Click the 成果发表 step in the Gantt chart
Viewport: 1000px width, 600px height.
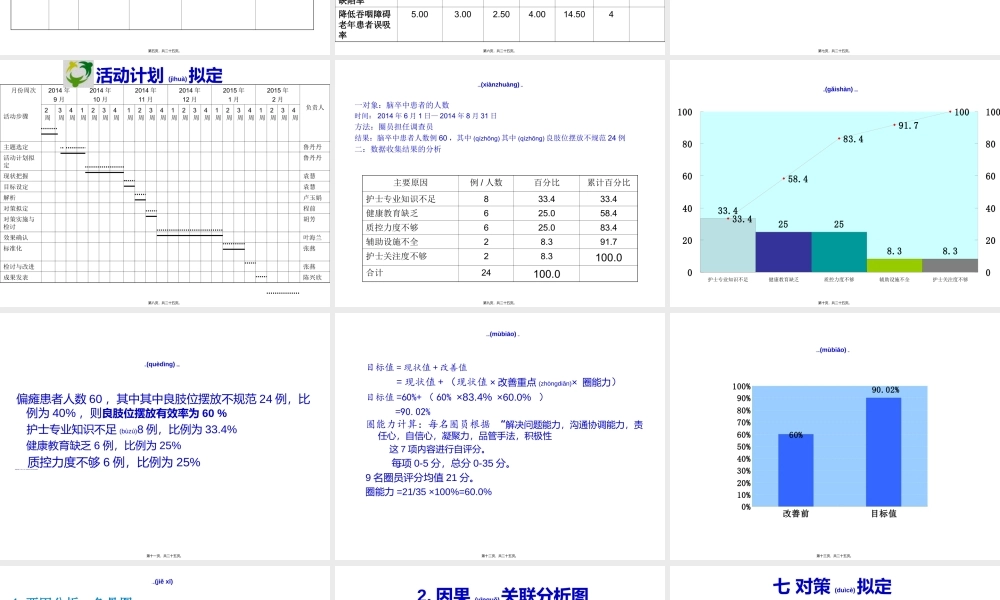click(16, 277)
